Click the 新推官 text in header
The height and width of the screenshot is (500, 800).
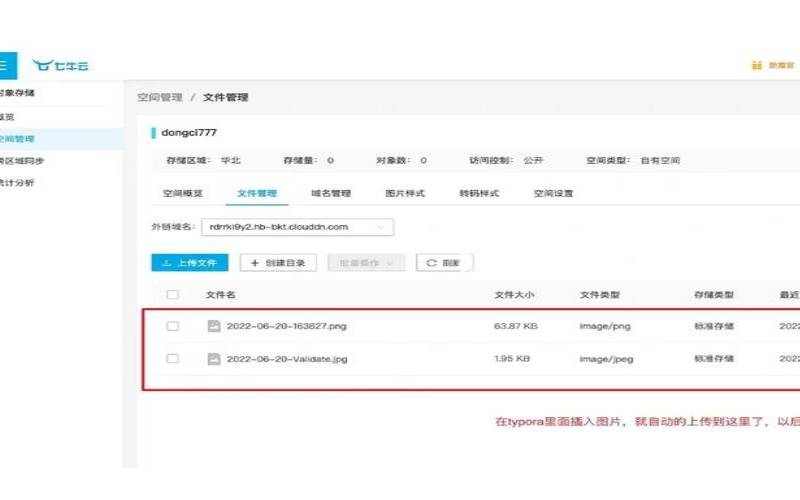tap(781, 65)
